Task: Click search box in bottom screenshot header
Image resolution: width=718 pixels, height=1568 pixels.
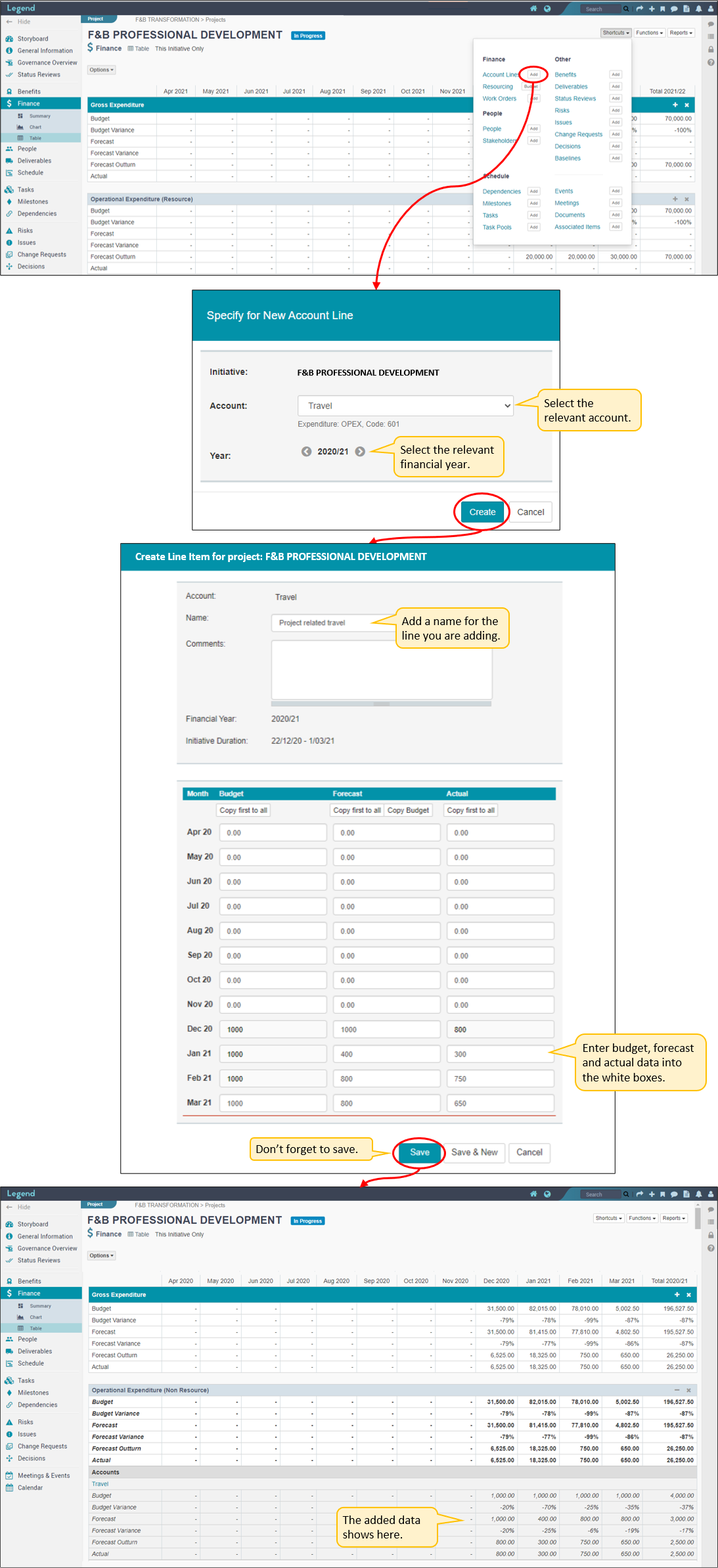Action: [600, 1194]
